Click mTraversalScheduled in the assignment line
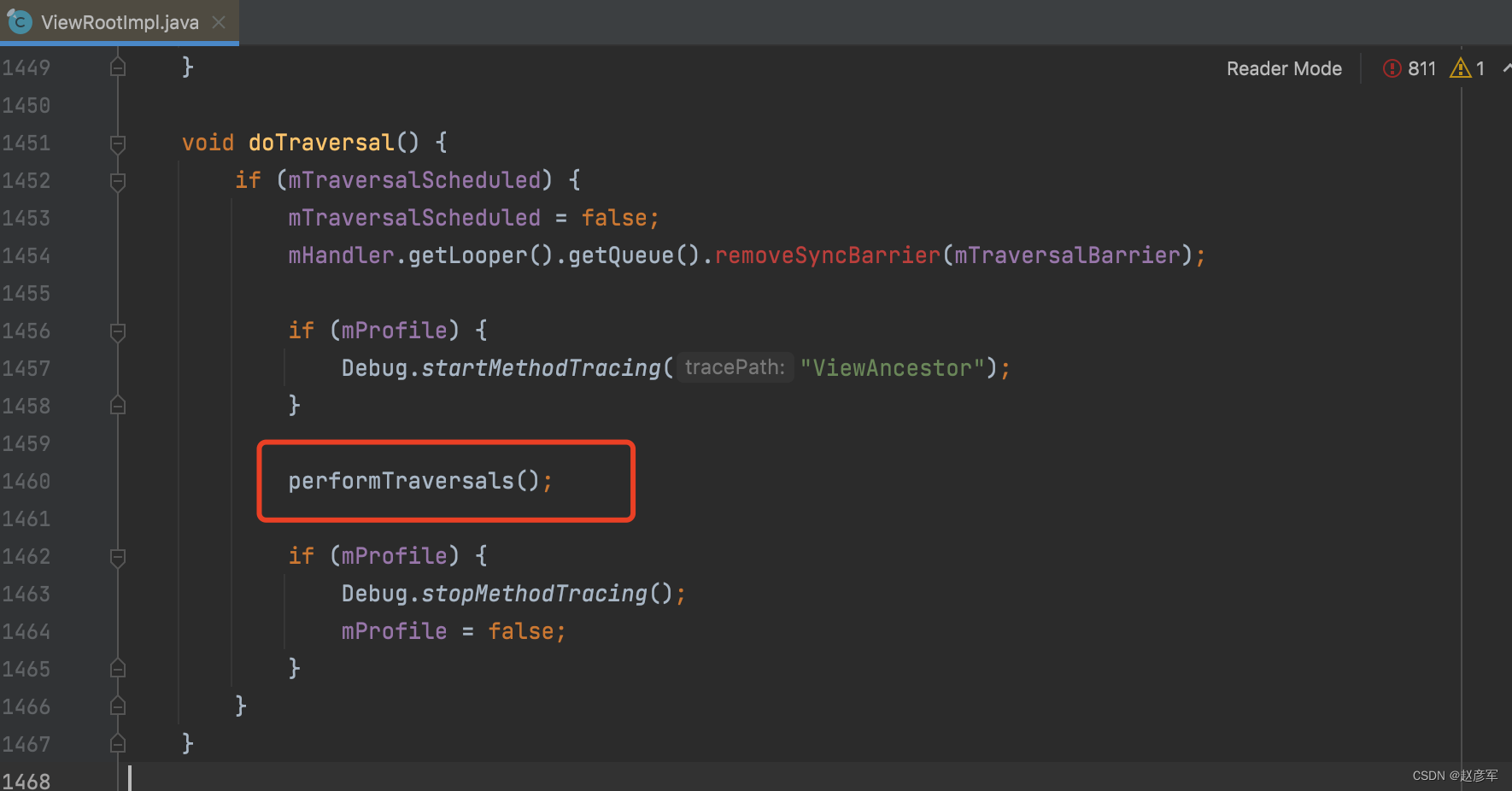 click(x=414, y=218)
